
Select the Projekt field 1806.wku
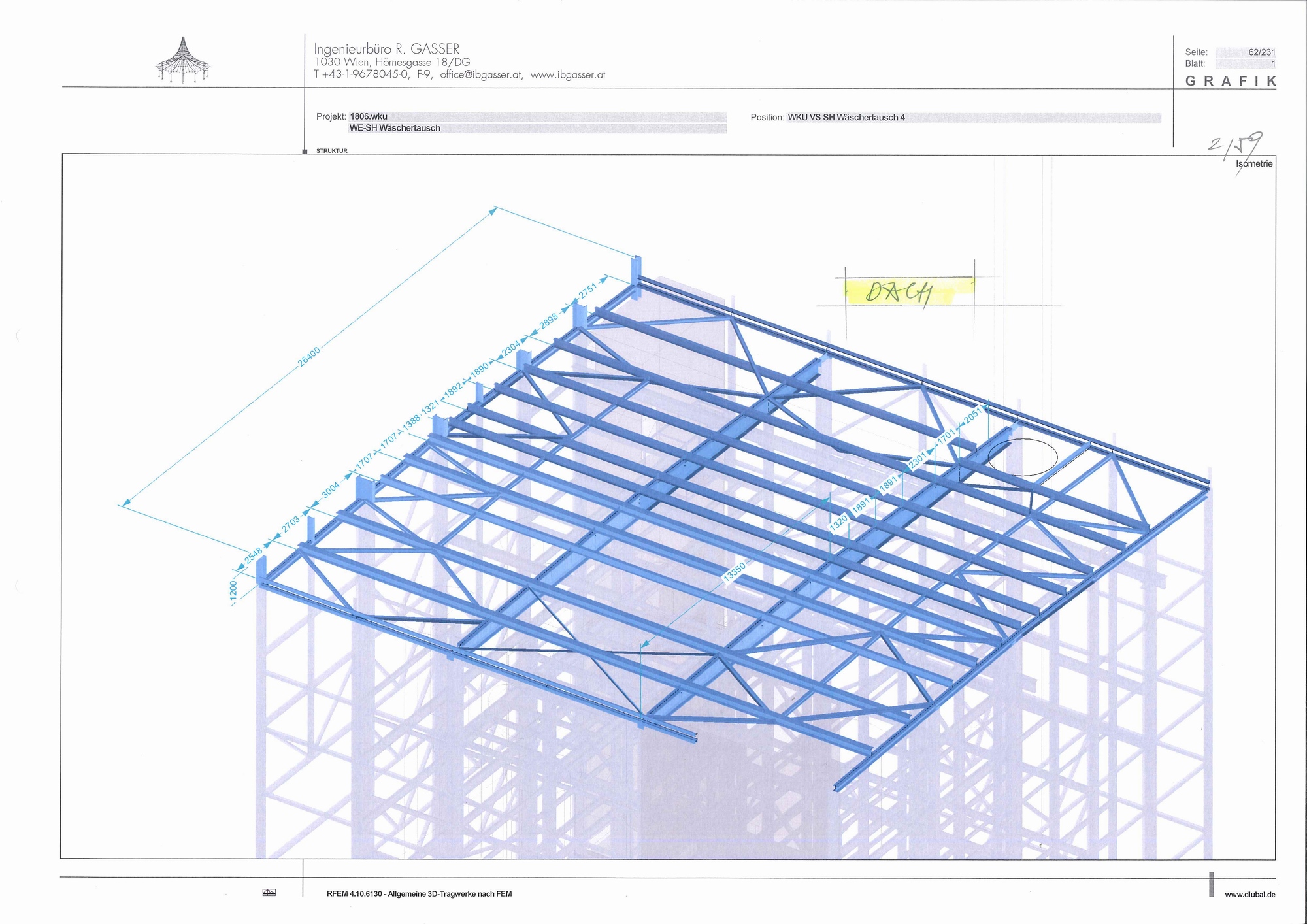(369, 116)
